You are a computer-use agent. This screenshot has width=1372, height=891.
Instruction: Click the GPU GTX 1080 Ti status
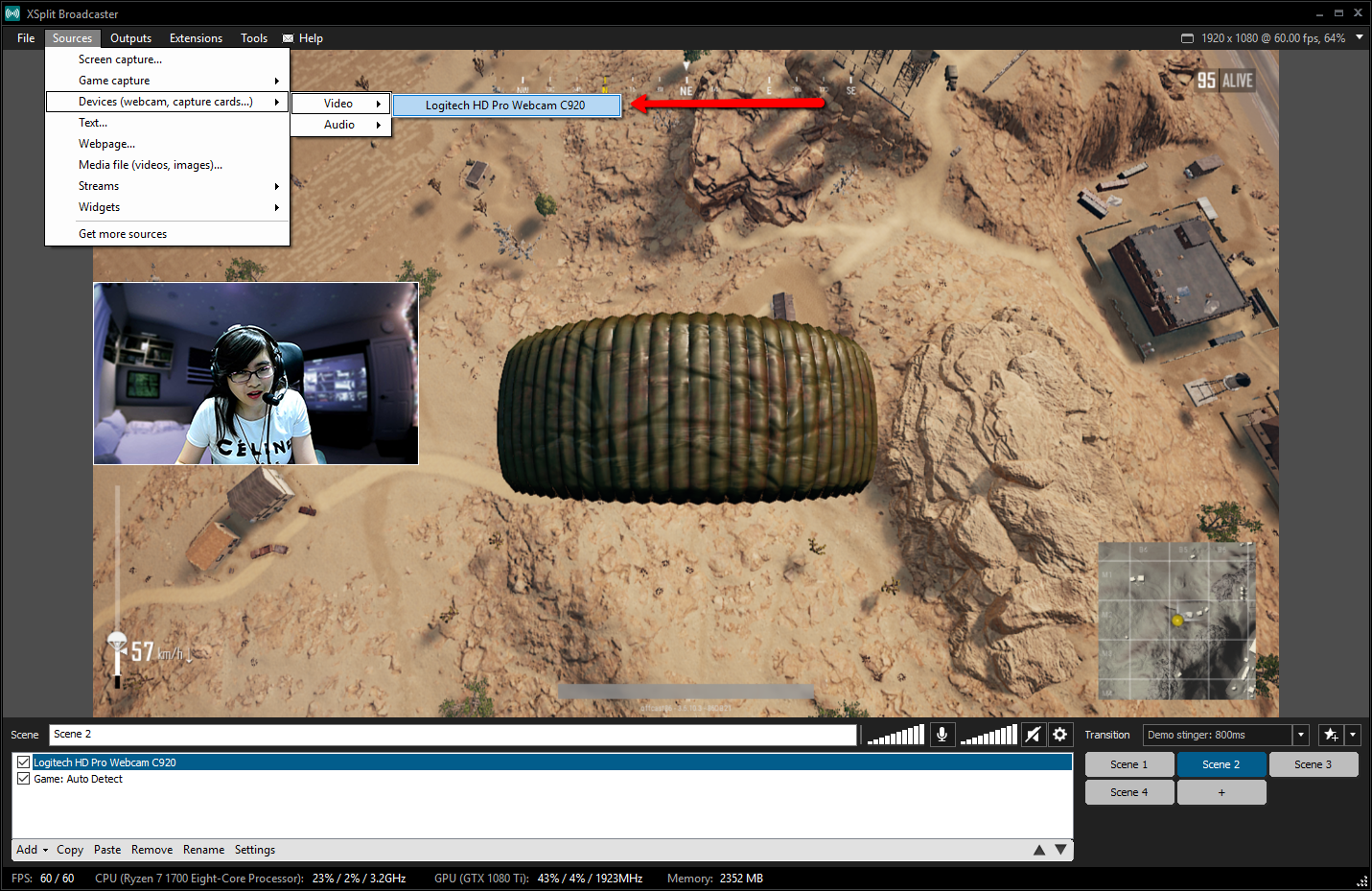(x=539, y=879)
